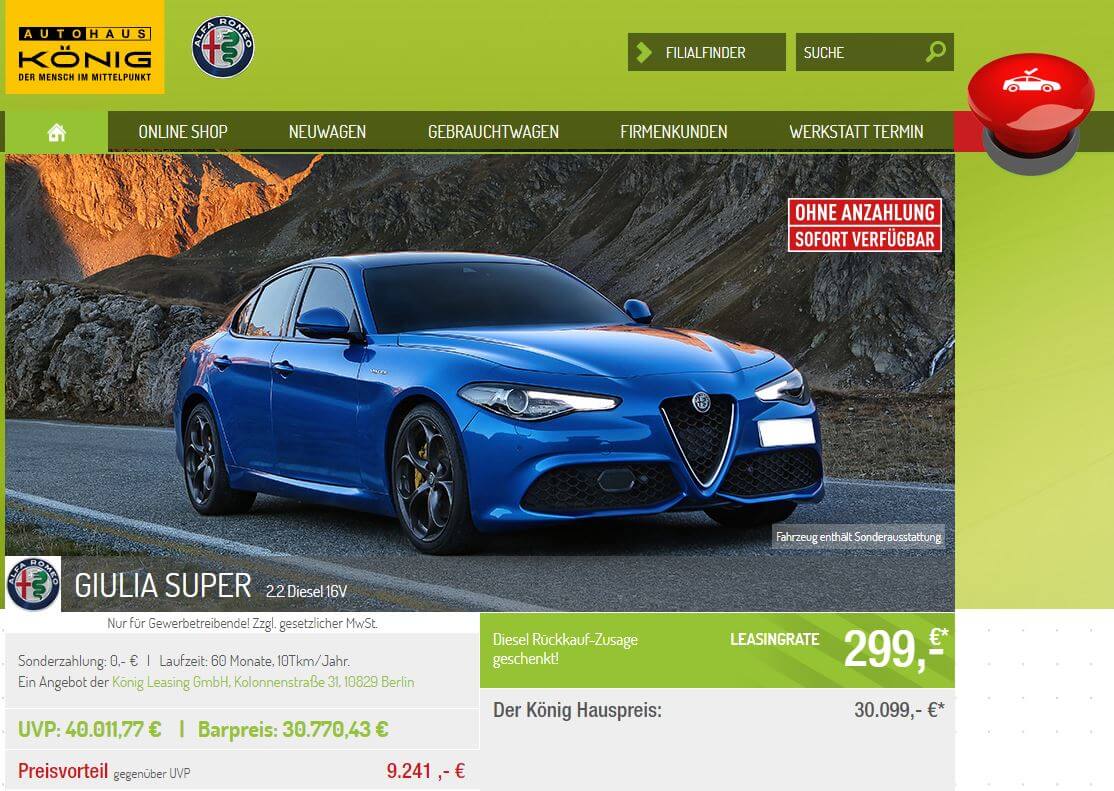Click the Der König Hauspreis row
This screenshot has width=1114, height=791.
(718, 710)
